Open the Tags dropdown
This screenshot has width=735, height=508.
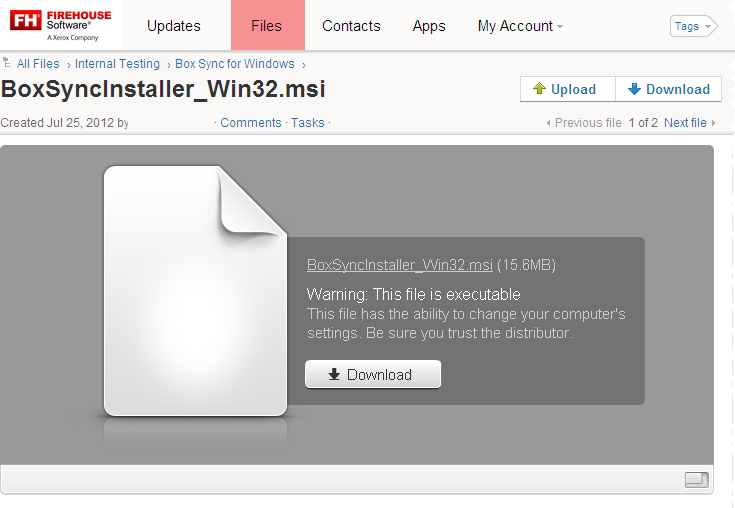(693, 26)
